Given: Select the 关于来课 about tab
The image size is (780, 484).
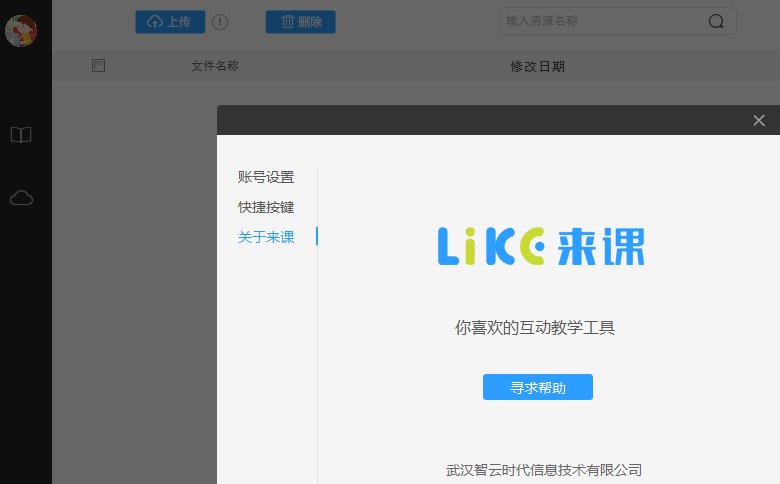Looking at the screenshot, I should [266, 237].
